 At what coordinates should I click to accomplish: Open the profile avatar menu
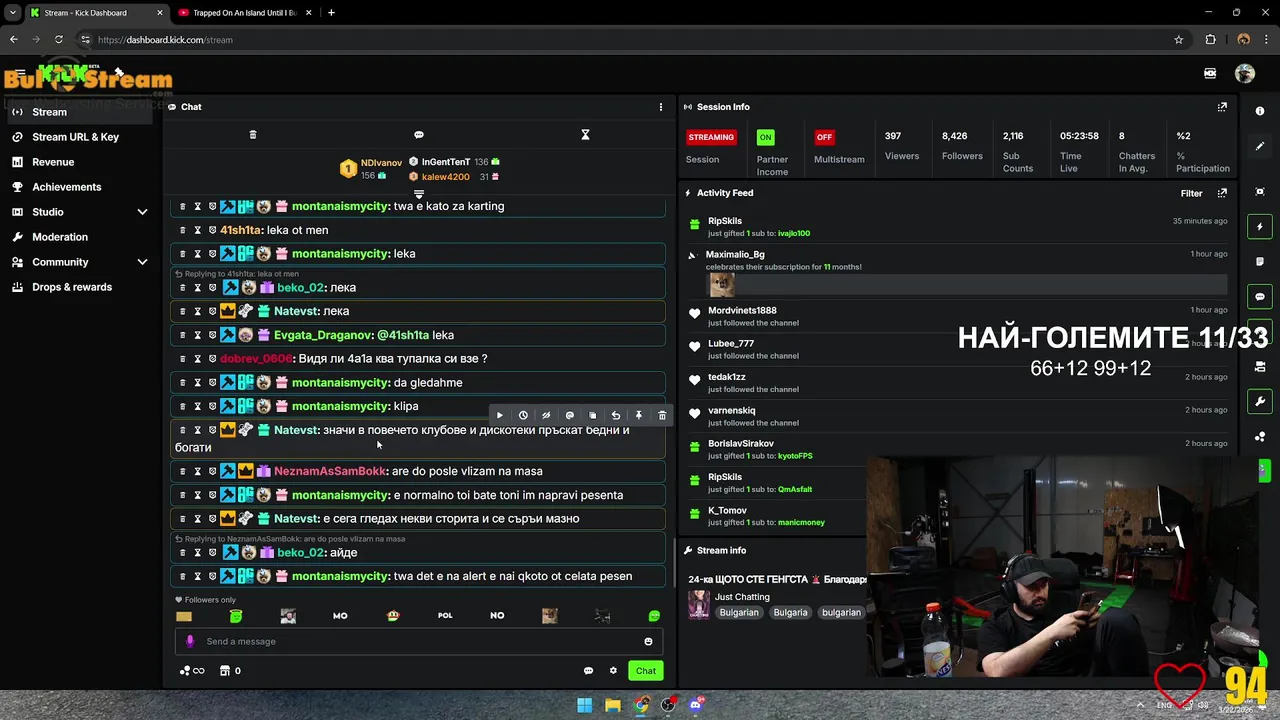[x=1245, y=73]
